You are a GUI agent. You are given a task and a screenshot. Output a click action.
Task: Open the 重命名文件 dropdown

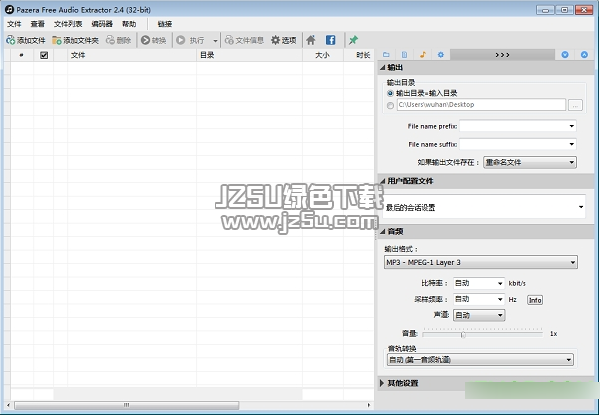point(530,162)
